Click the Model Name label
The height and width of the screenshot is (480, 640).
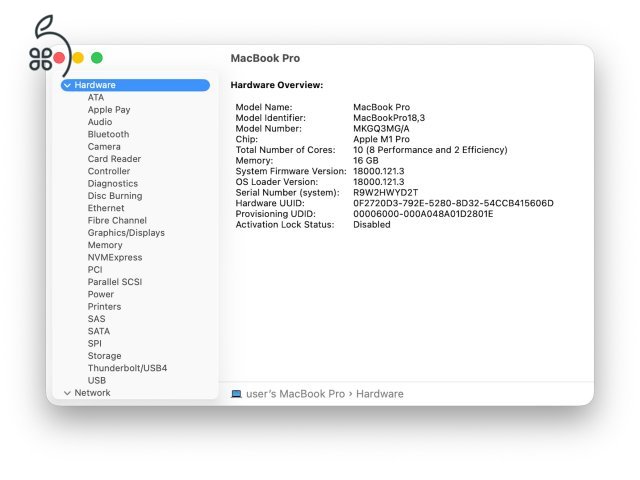pos(264,107)
